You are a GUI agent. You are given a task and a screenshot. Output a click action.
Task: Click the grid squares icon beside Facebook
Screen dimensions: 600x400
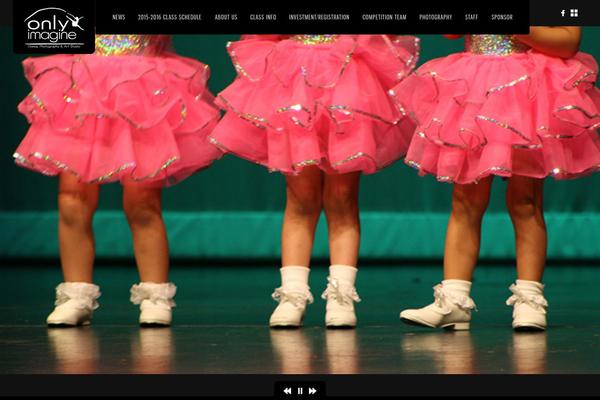[x=574, y=13]
